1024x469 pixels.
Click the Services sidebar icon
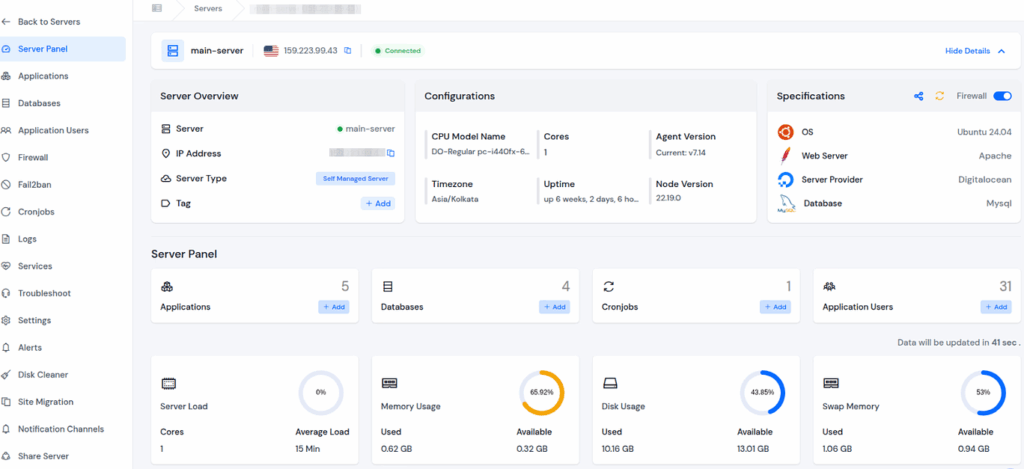6,266
